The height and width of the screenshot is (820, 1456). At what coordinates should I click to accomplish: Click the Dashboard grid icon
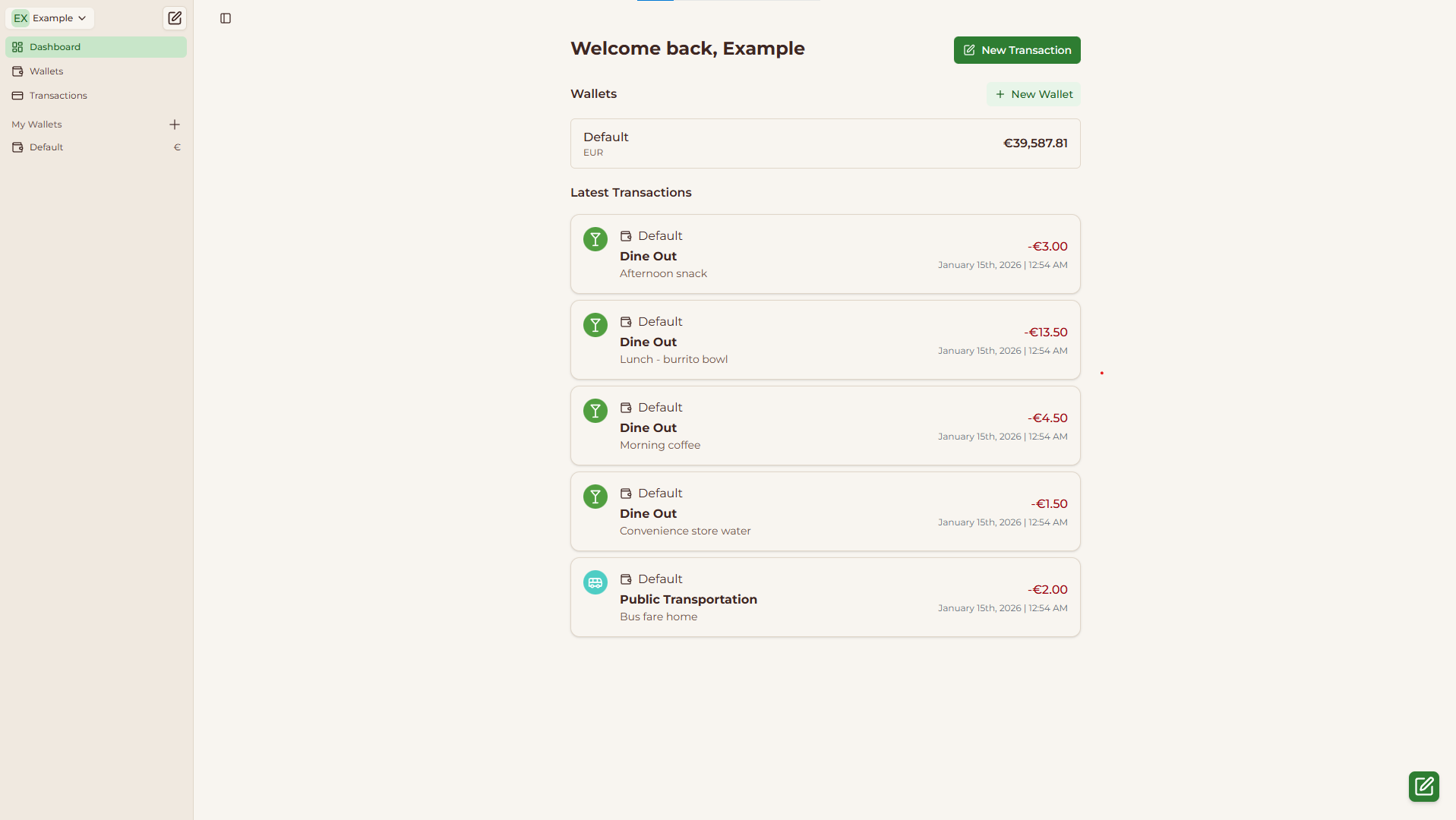pos(17,46)
